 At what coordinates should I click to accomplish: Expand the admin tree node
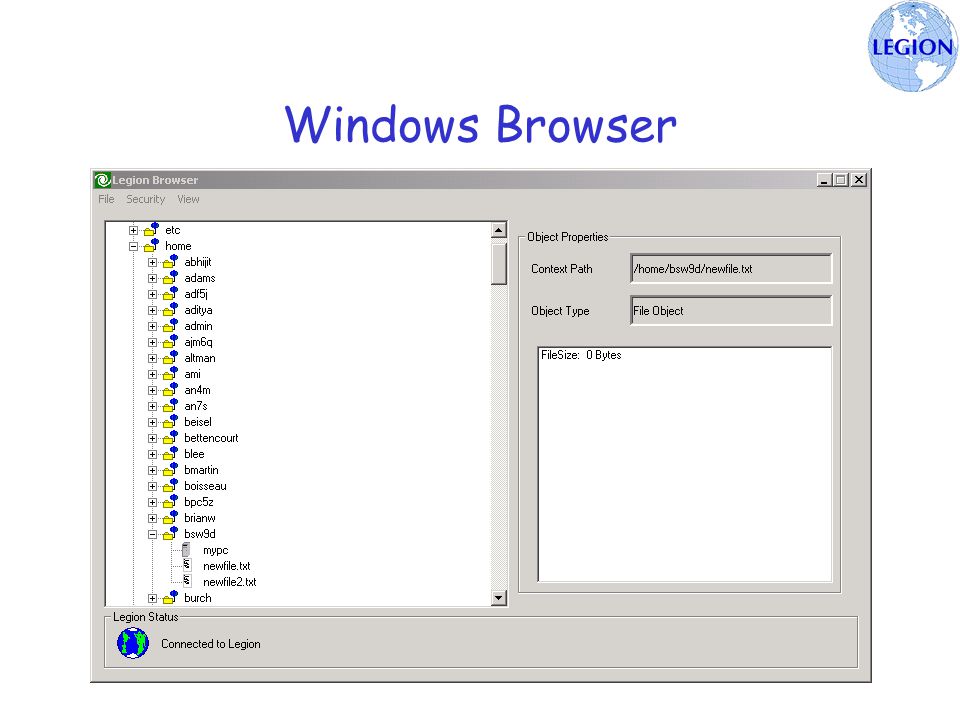tap(152, 326)
